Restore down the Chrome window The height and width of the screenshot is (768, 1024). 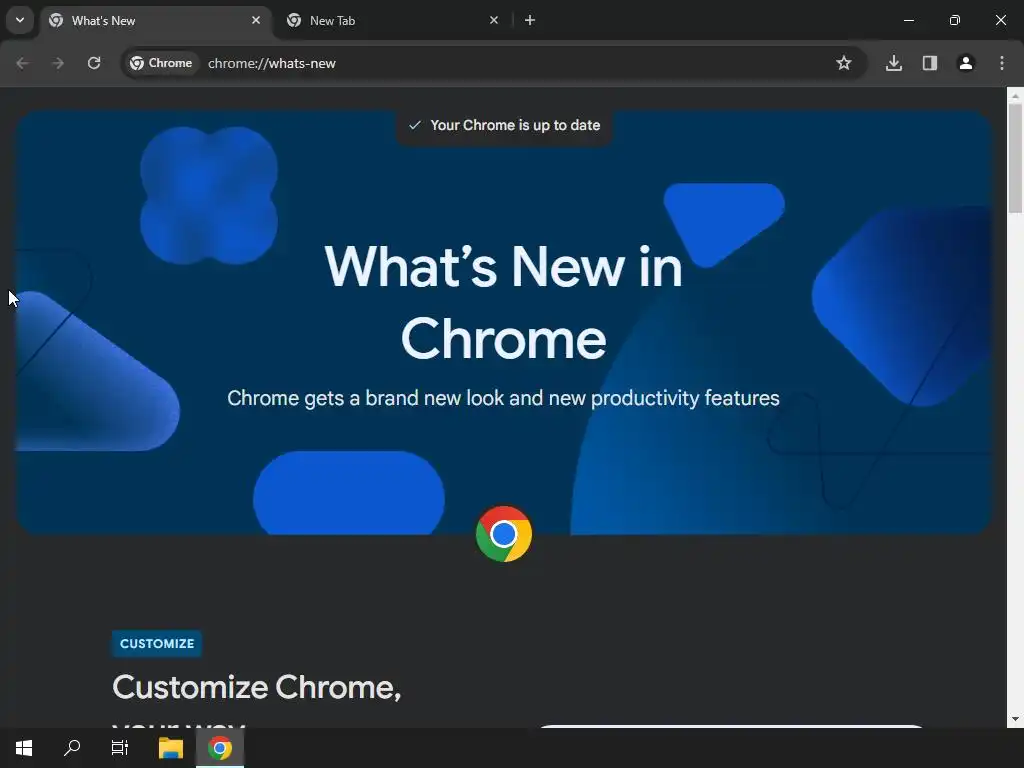click(x=955, y=20)
